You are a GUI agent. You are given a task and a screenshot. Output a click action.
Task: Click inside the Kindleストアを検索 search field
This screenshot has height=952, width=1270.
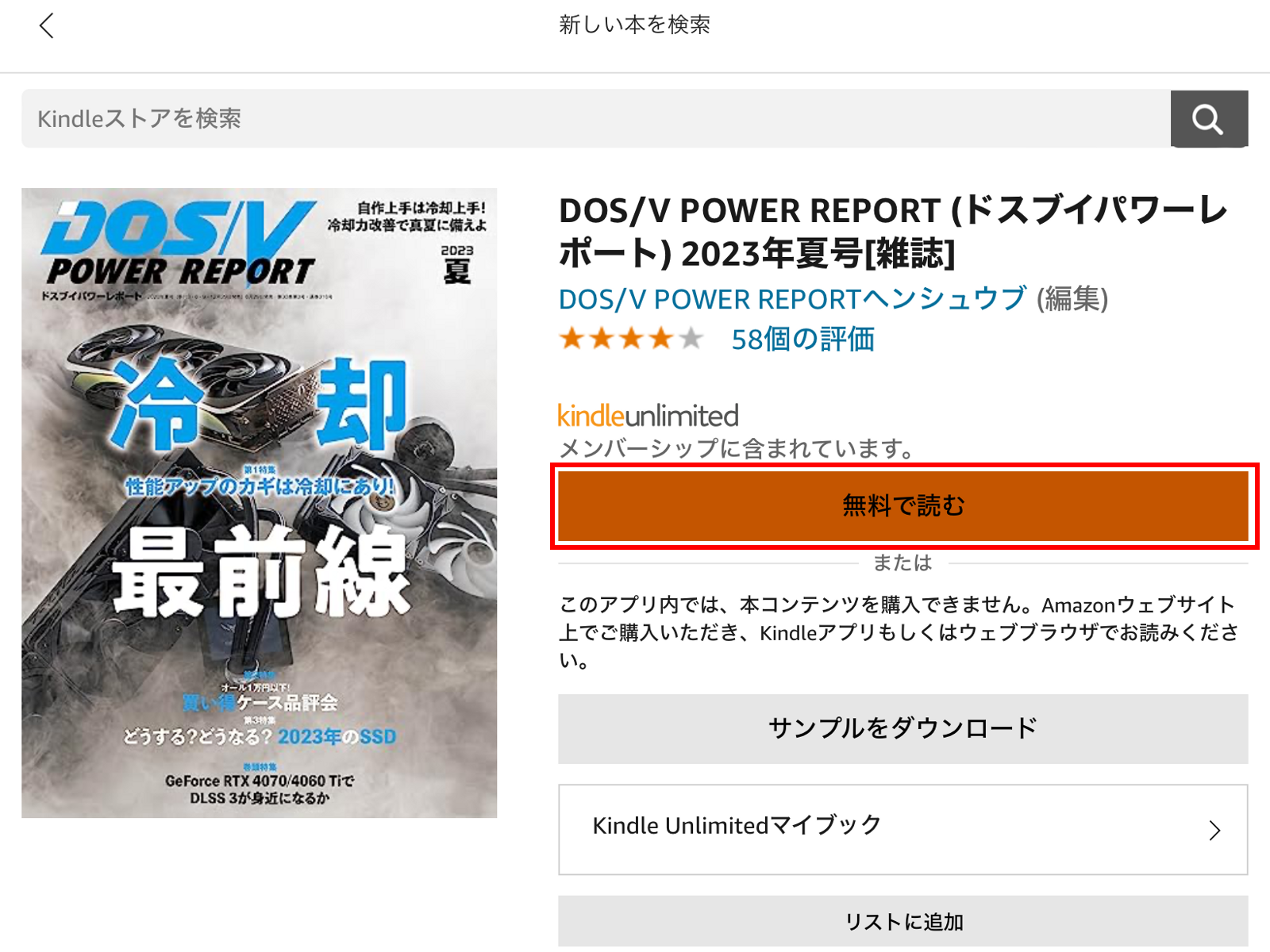317,118
